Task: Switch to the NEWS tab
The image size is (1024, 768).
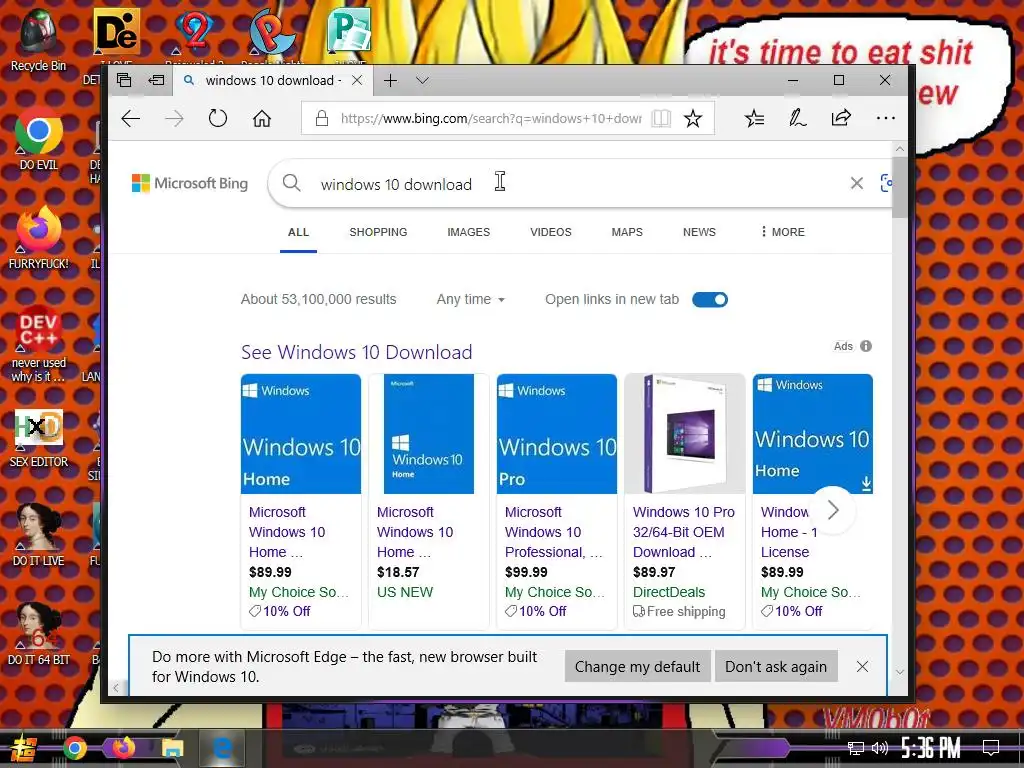Action: click(x=699, y=232)
